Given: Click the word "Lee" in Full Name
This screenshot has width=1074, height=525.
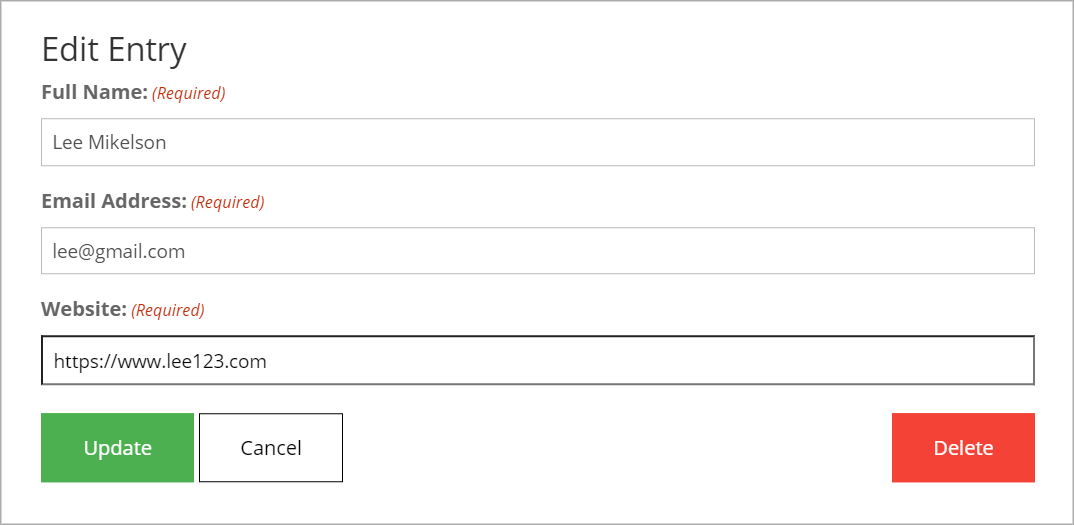Looking at the screenshot, I should point(68,142).
